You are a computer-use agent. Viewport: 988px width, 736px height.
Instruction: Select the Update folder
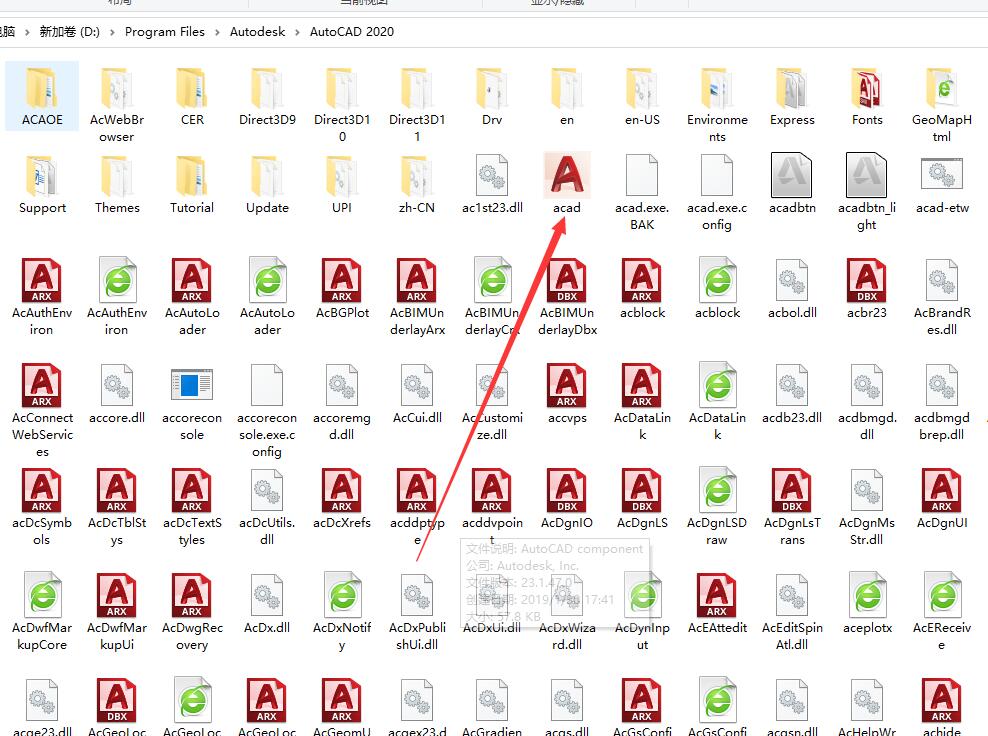pyautogui.click(x=267, y=184)
